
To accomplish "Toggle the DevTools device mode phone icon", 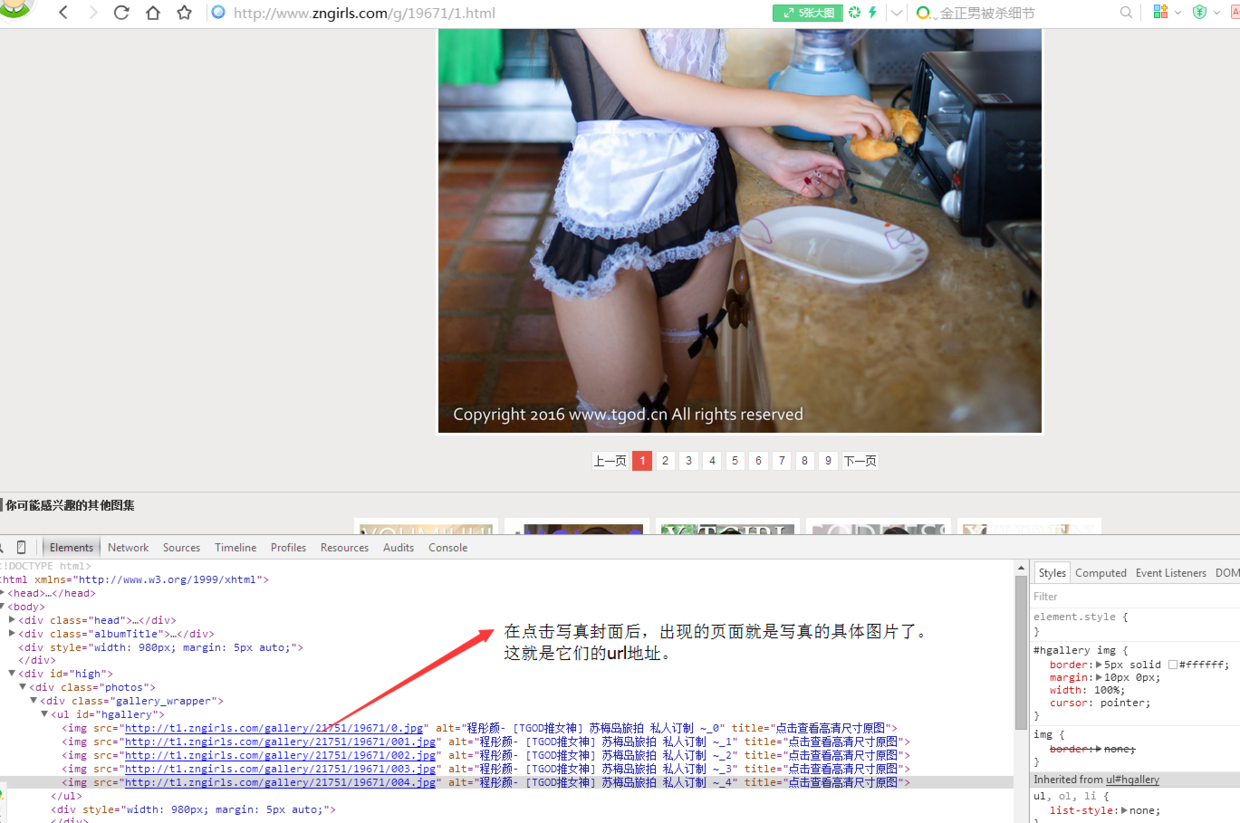I will (21, 547).
